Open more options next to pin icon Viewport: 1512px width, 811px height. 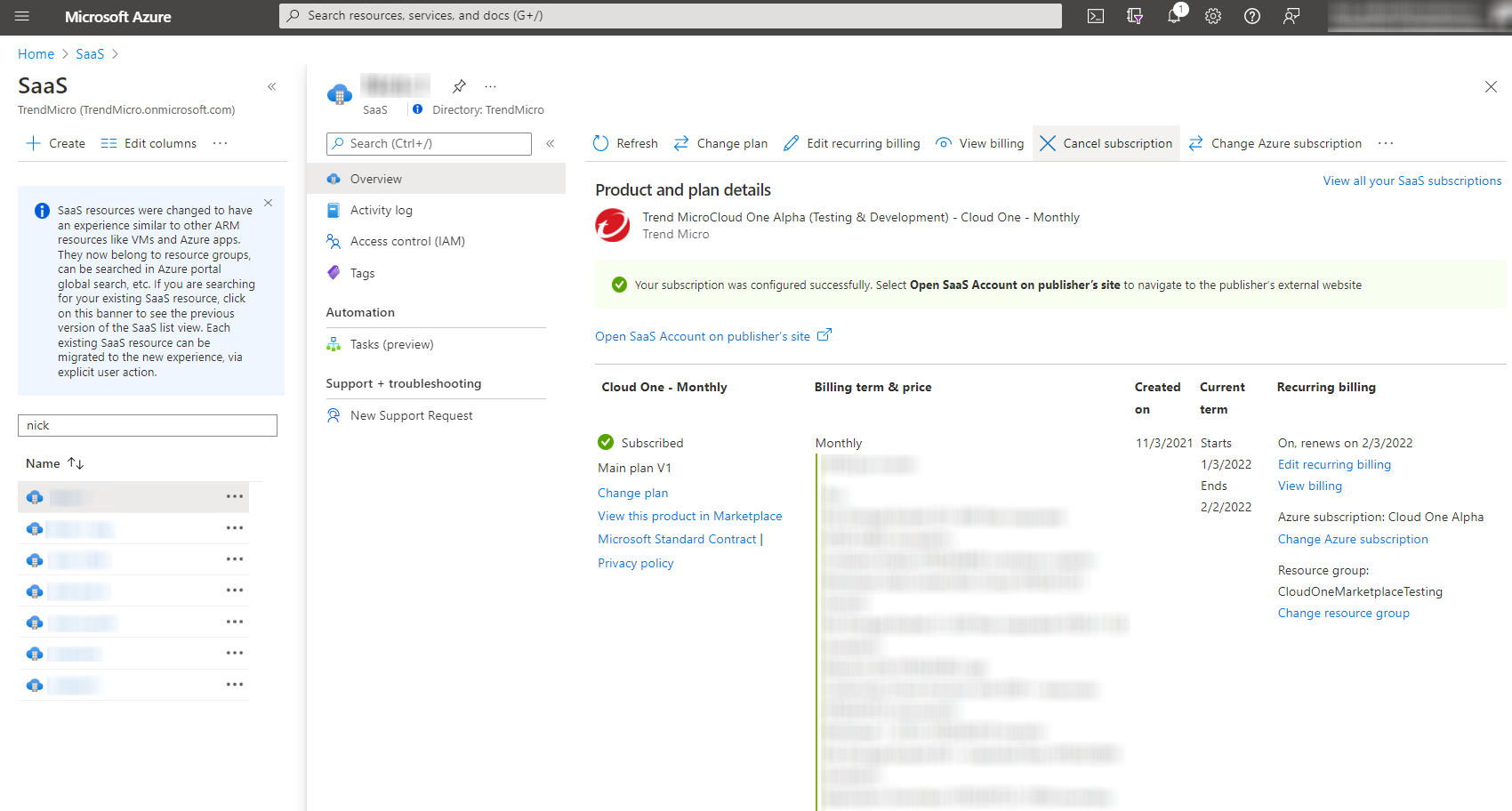coord(490,86)
